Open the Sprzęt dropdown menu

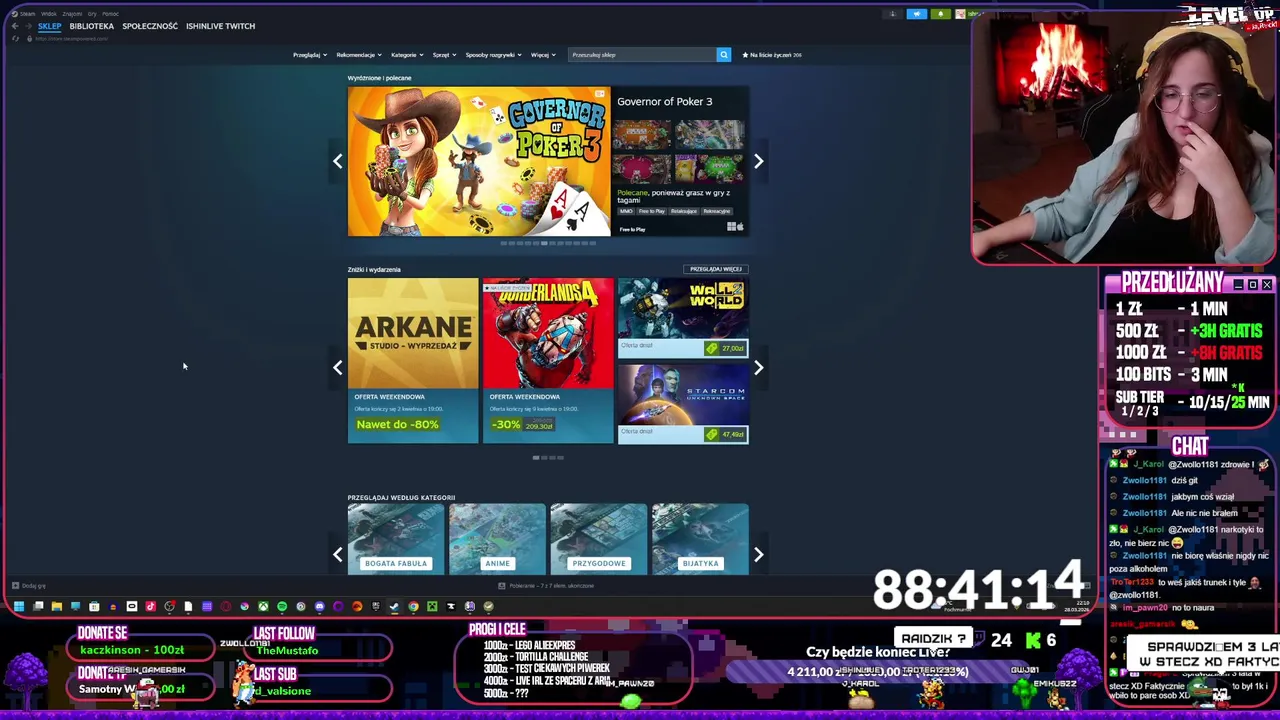(444, 55)
